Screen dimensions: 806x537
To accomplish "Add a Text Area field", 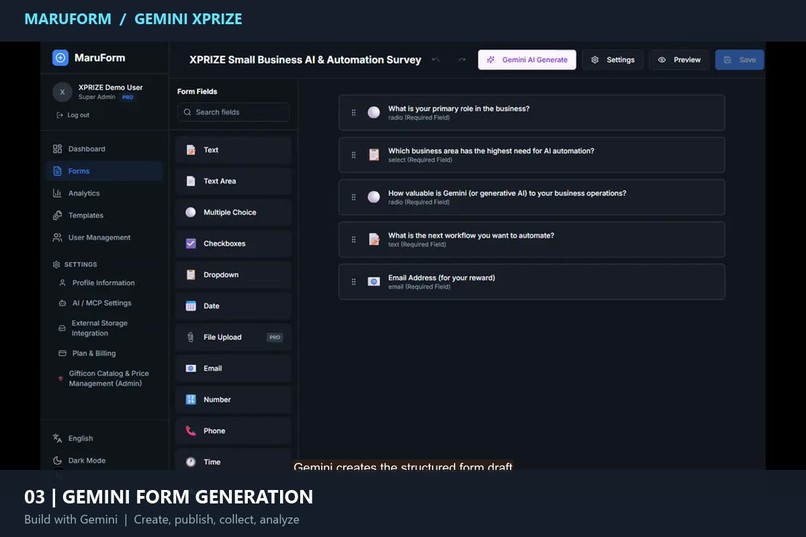I will click(233, 181).
